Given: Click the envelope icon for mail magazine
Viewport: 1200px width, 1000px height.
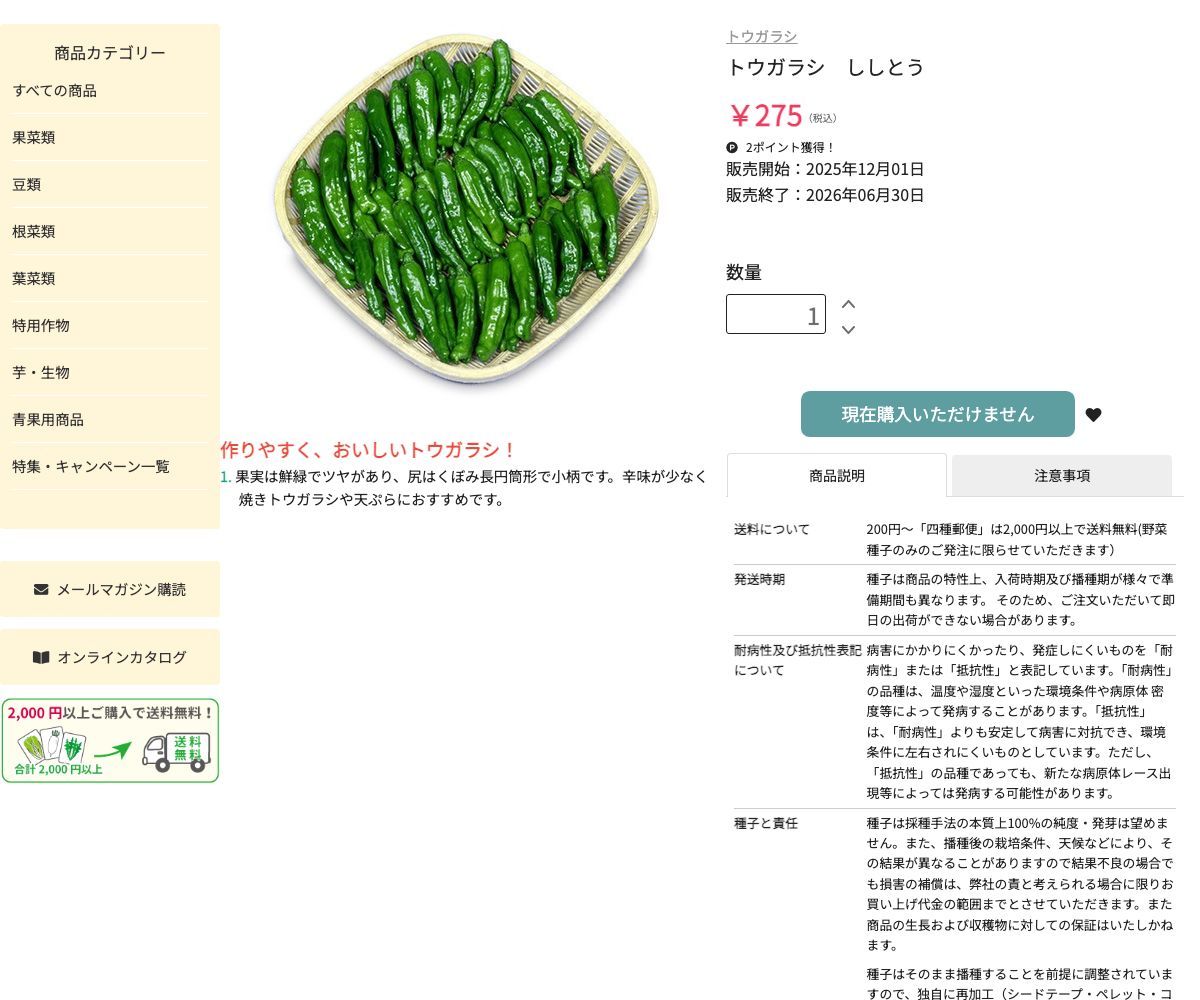Looking at the screenshot, I should tap(41, 589).
